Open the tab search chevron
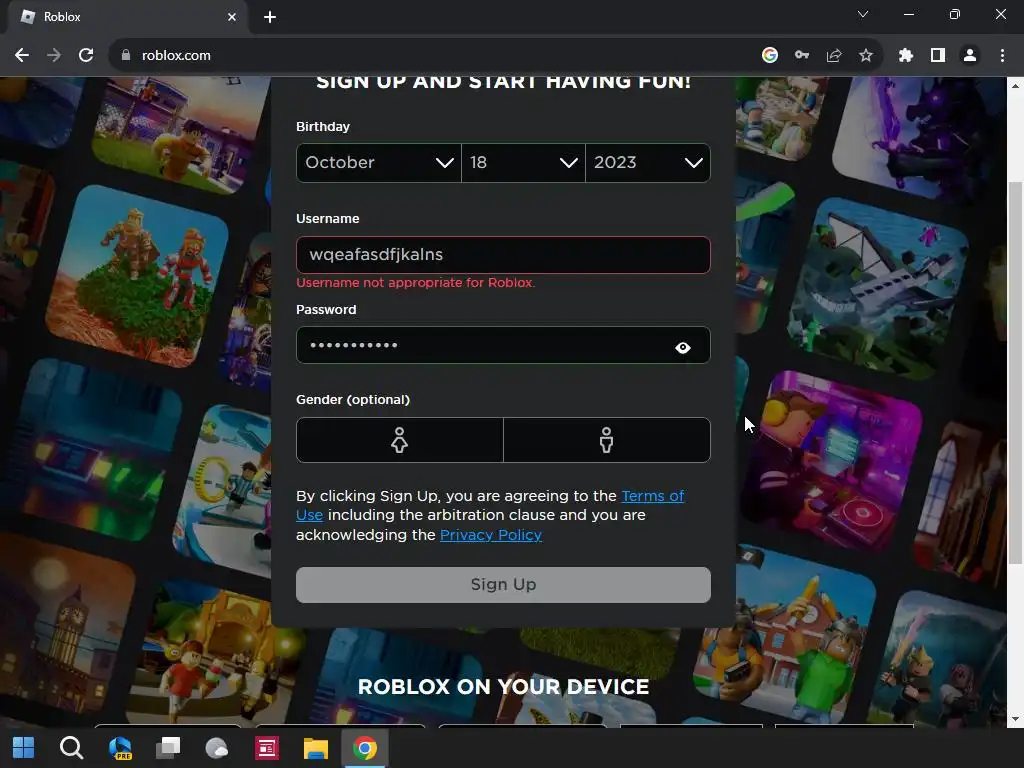 pyautogui.click(x=863, y=14)
